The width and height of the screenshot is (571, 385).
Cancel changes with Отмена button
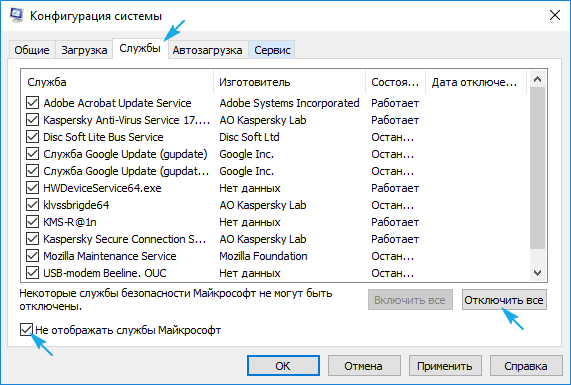(364, 366)
